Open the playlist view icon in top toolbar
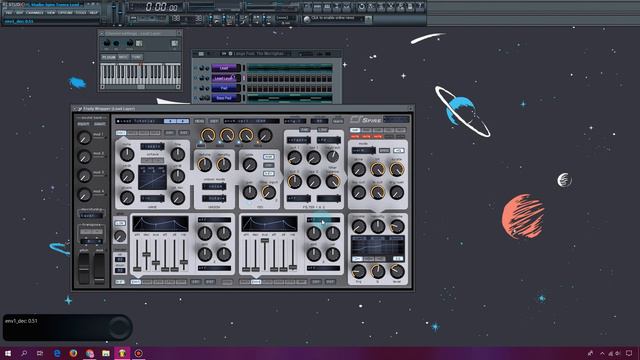The height and width of the screenshot is (360, 640). tap(307, 7)
